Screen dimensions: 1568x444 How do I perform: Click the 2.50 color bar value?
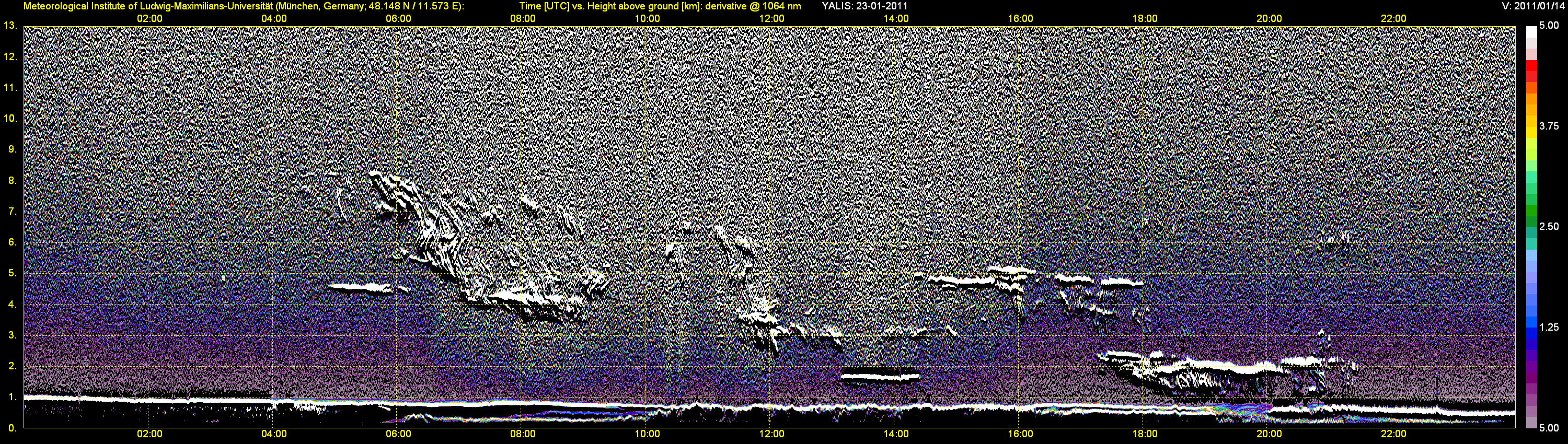1549,226
